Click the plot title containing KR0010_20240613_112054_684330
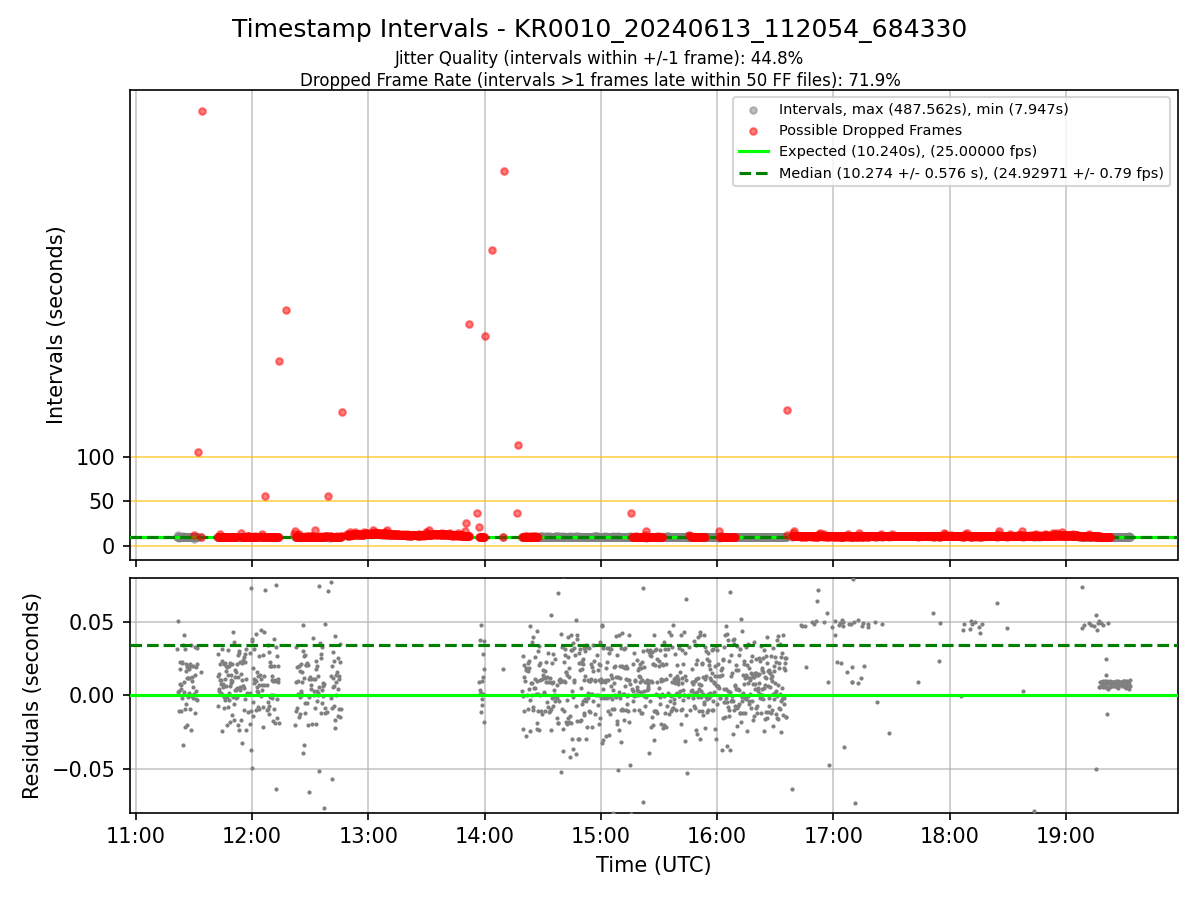The width and height of the screenshot is (1200, 900). [599, 29]
